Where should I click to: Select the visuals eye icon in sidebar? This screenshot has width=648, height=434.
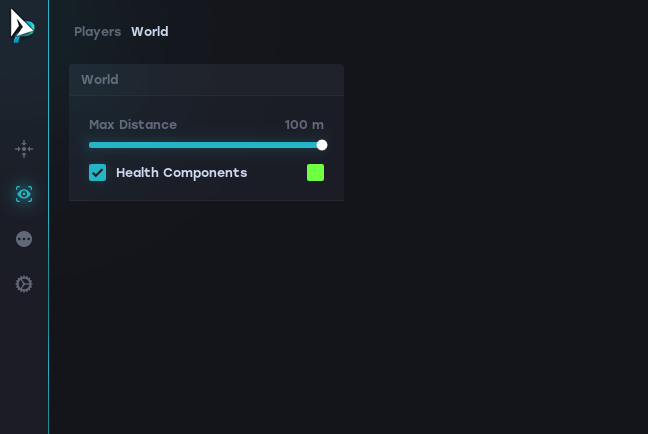(24, 194)
